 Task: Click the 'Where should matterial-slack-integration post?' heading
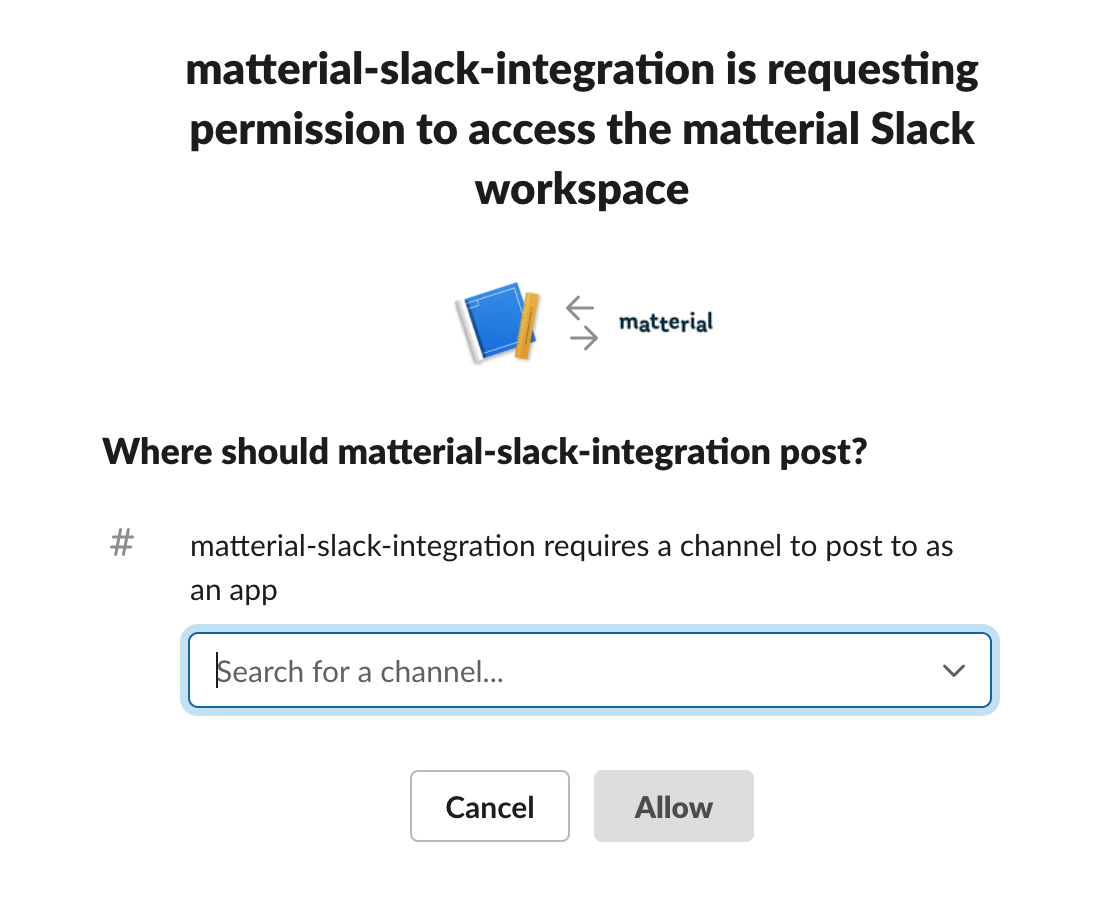click(485, 452)
